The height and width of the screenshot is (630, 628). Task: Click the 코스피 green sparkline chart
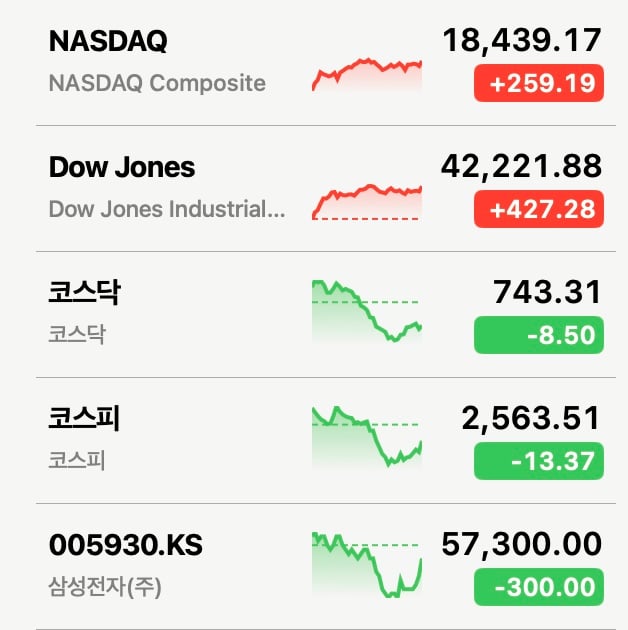click(367, 437)
